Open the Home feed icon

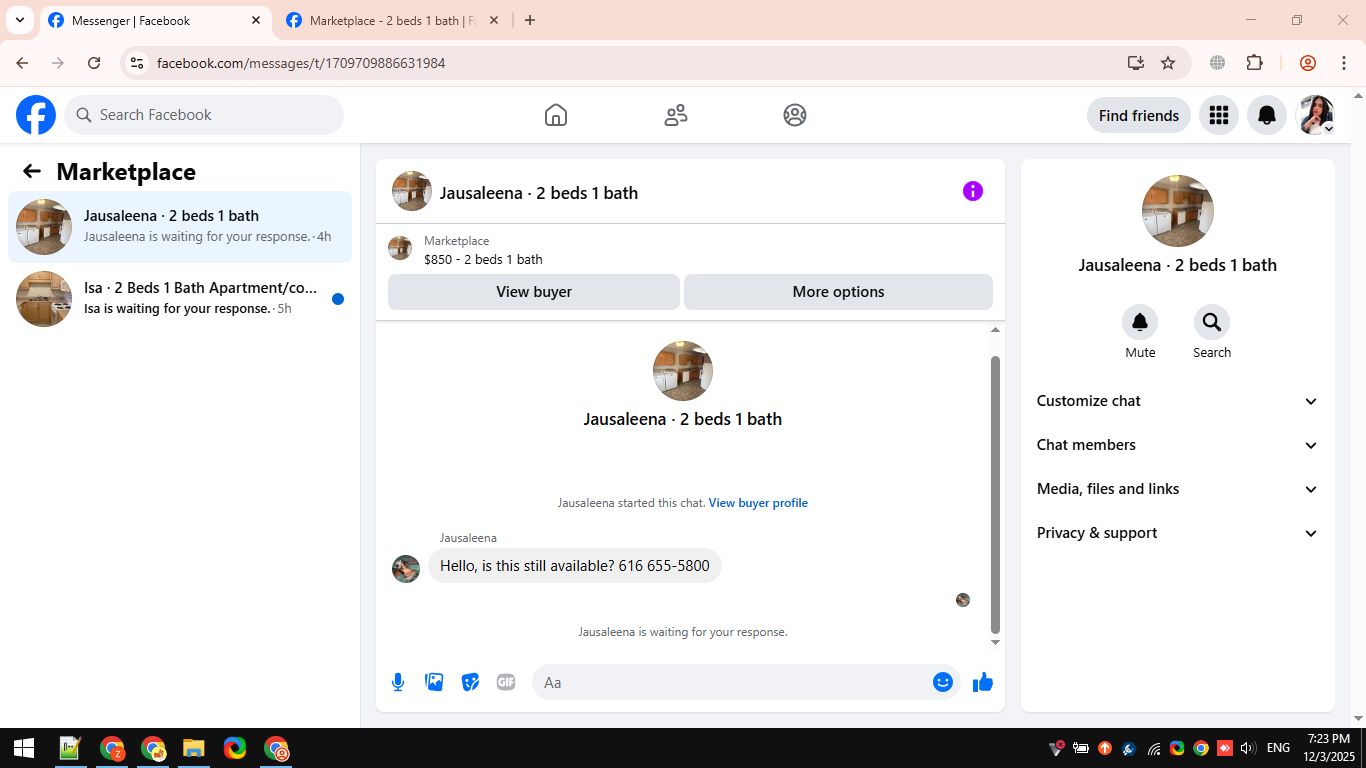[556, 115]
